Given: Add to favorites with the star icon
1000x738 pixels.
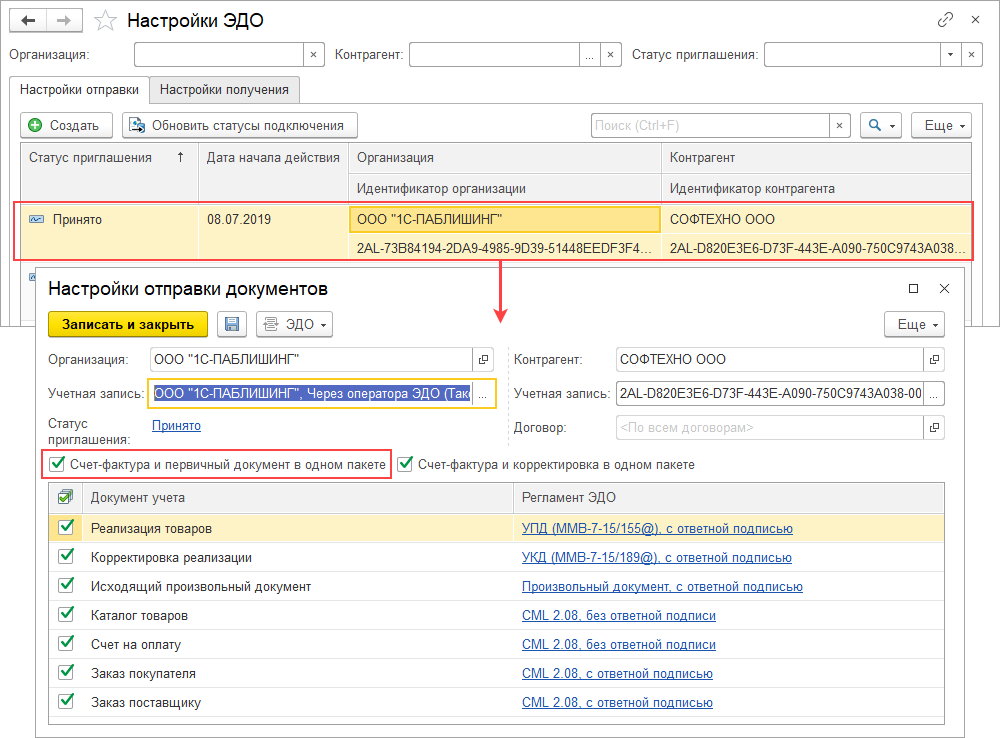Looking at the screenshot, I should 103,20.
